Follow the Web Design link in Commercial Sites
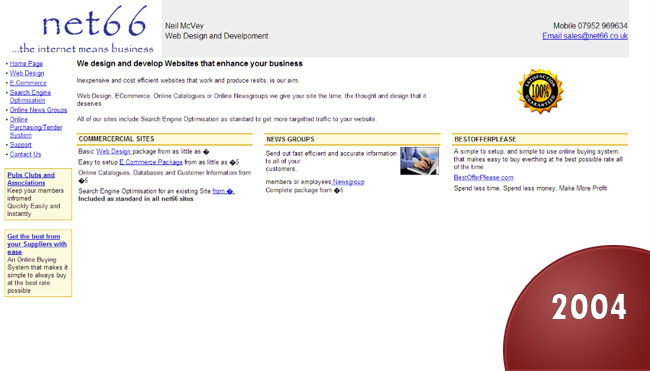This screenshot has height=371, width=650. [114, 151]
